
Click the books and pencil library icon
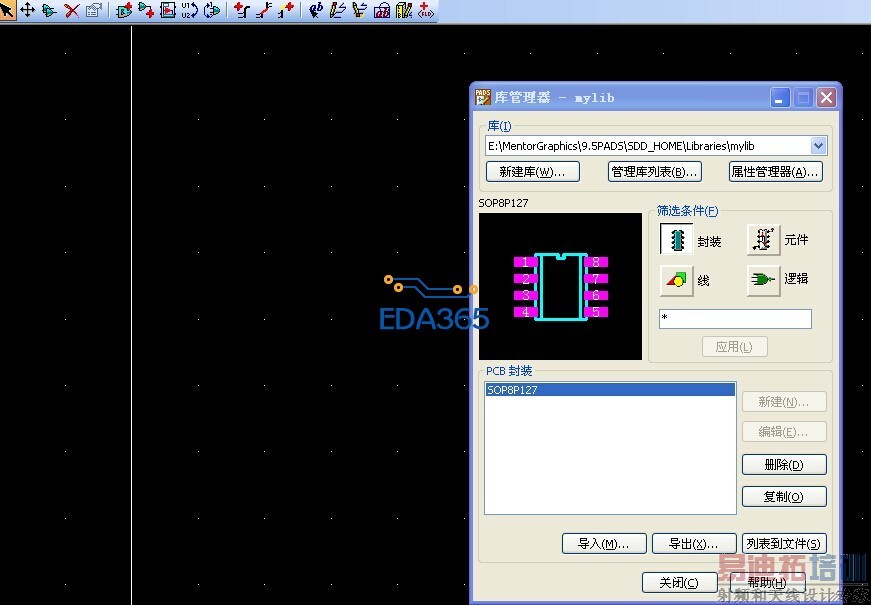(x=404, y=10)
